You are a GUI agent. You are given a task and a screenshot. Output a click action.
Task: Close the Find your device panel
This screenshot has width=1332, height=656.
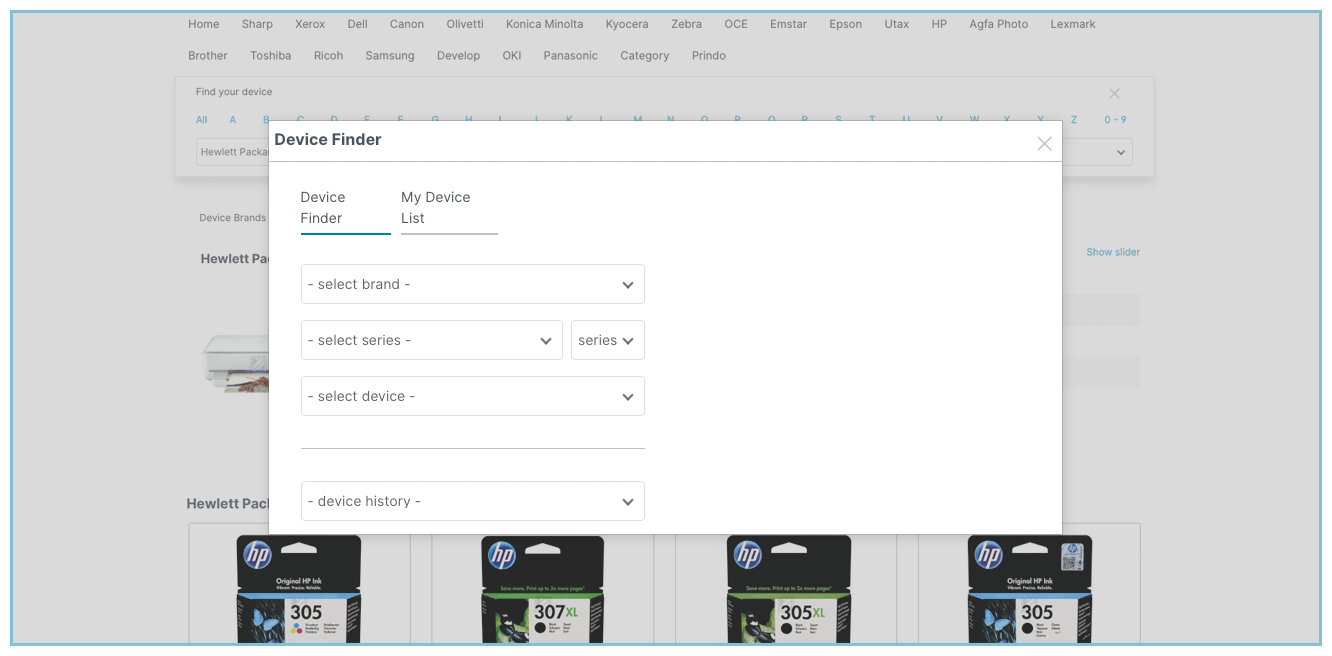[x=1114, y=93]
